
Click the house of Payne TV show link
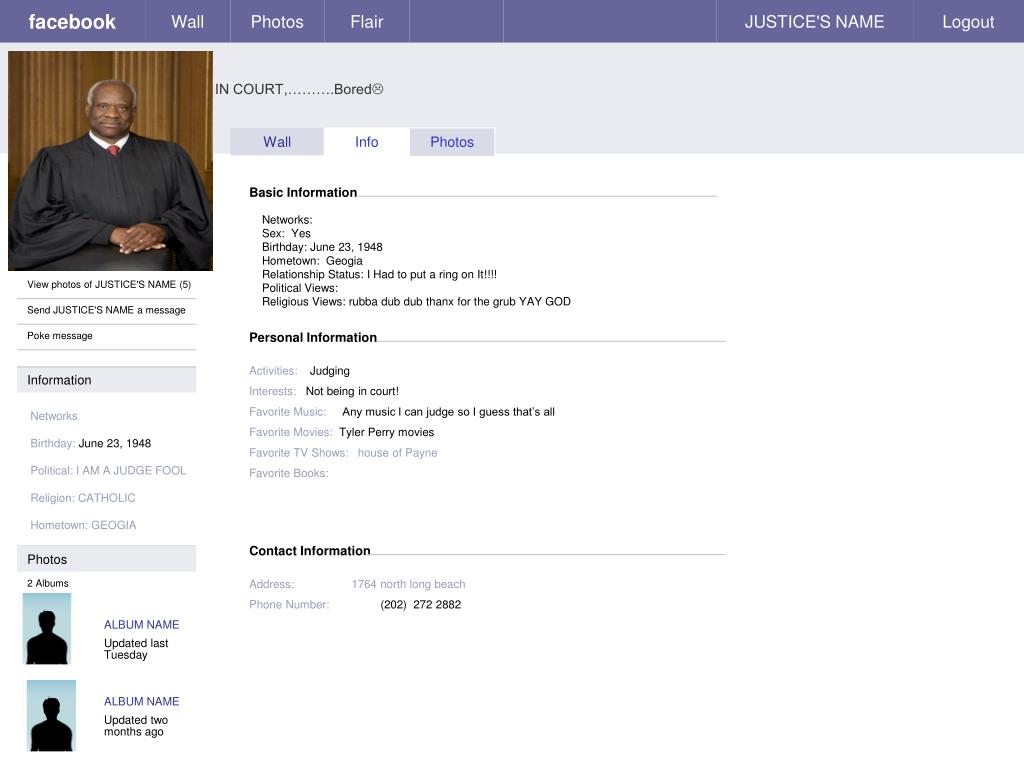[397, 453]
